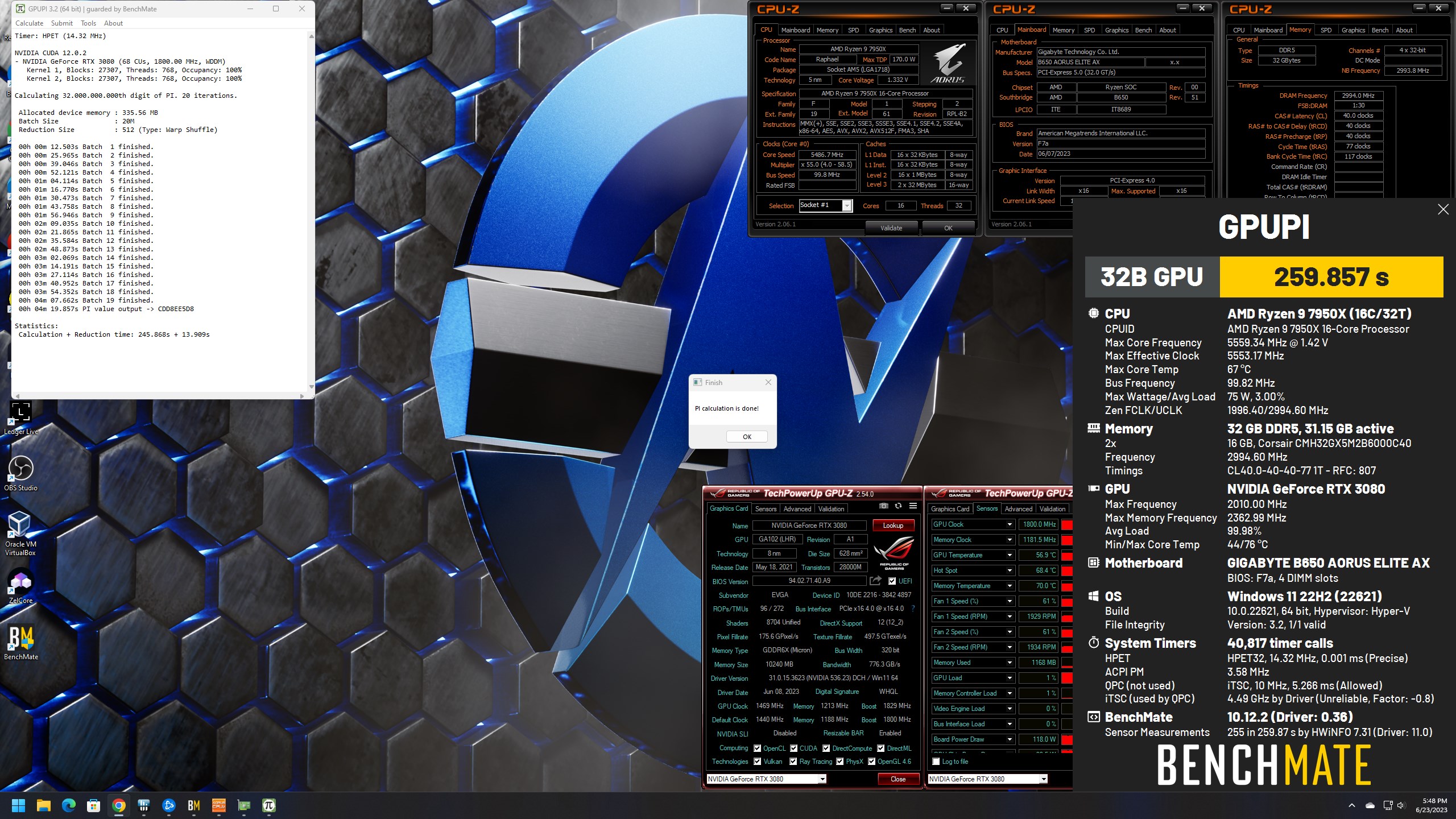
Task: Open GPU selector dropdown in Sensors window
Action: [x=1043, y=779]
